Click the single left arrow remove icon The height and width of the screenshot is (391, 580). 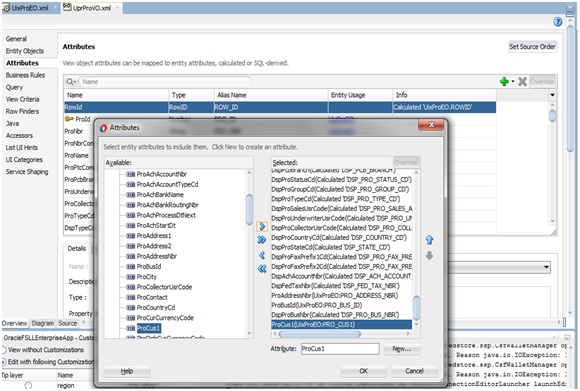(262, 255)
